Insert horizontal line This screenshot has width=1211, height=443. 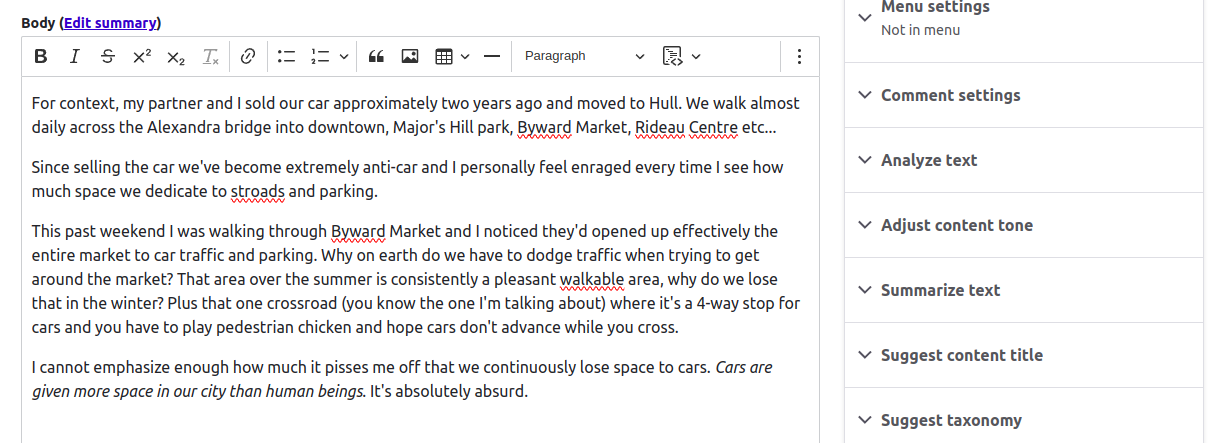[491, 57]
